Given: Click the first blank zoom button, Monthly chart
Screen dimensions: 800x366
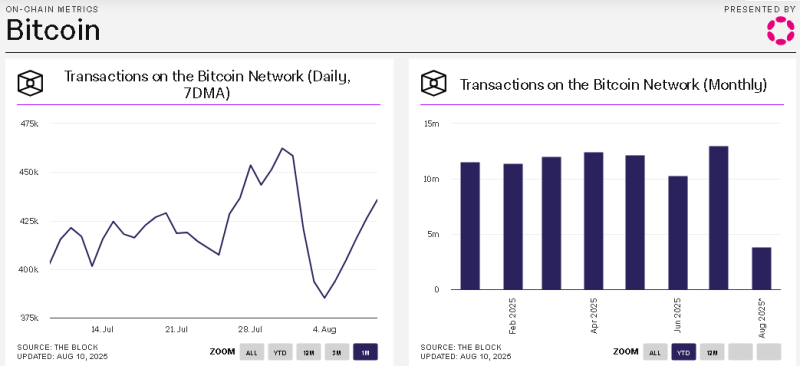Looking at the screenshot, I should 740,352.
